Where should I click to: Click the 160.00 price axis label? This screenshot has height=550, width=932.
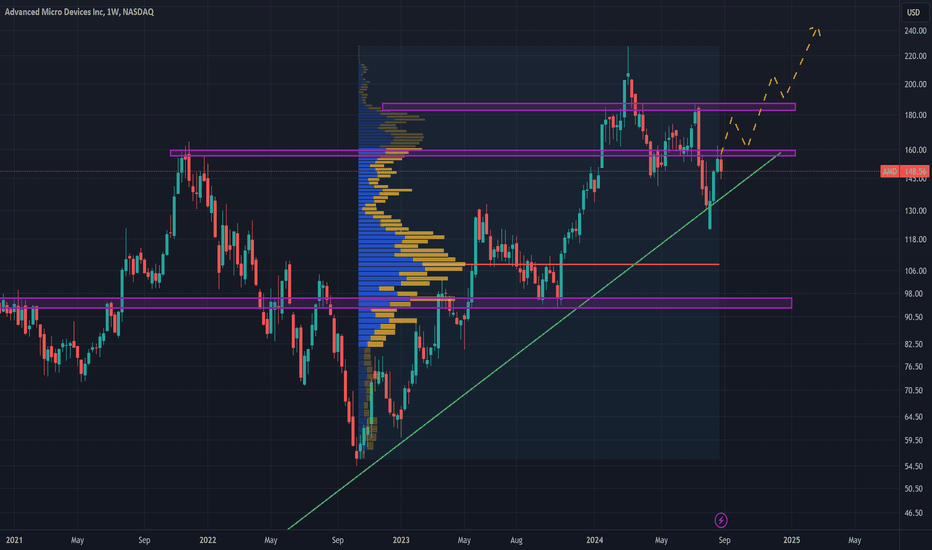coord(915,150)
